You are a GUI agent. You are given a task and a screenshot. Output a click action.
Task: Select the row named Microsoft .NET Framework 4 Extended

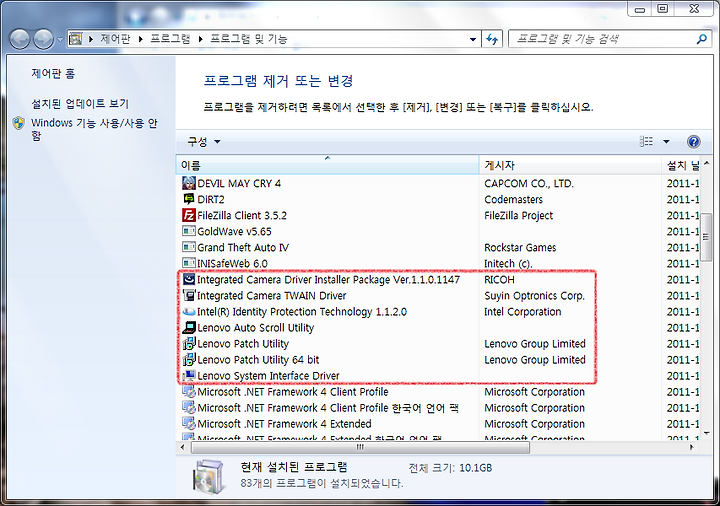(439, 424)
